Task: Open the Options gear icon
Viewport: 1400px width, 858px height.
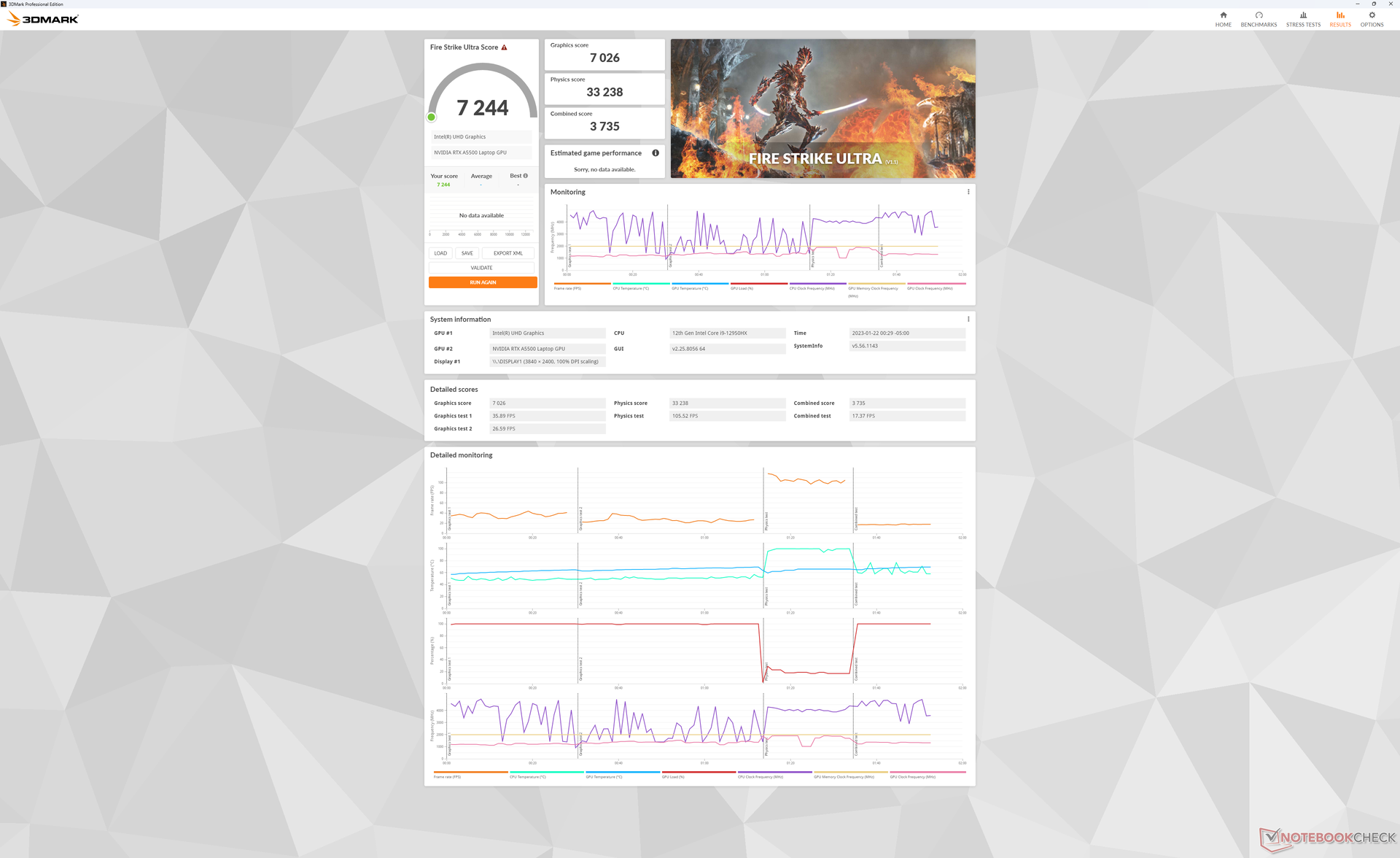Action: pyautogui.click(x=1372, y=15)
